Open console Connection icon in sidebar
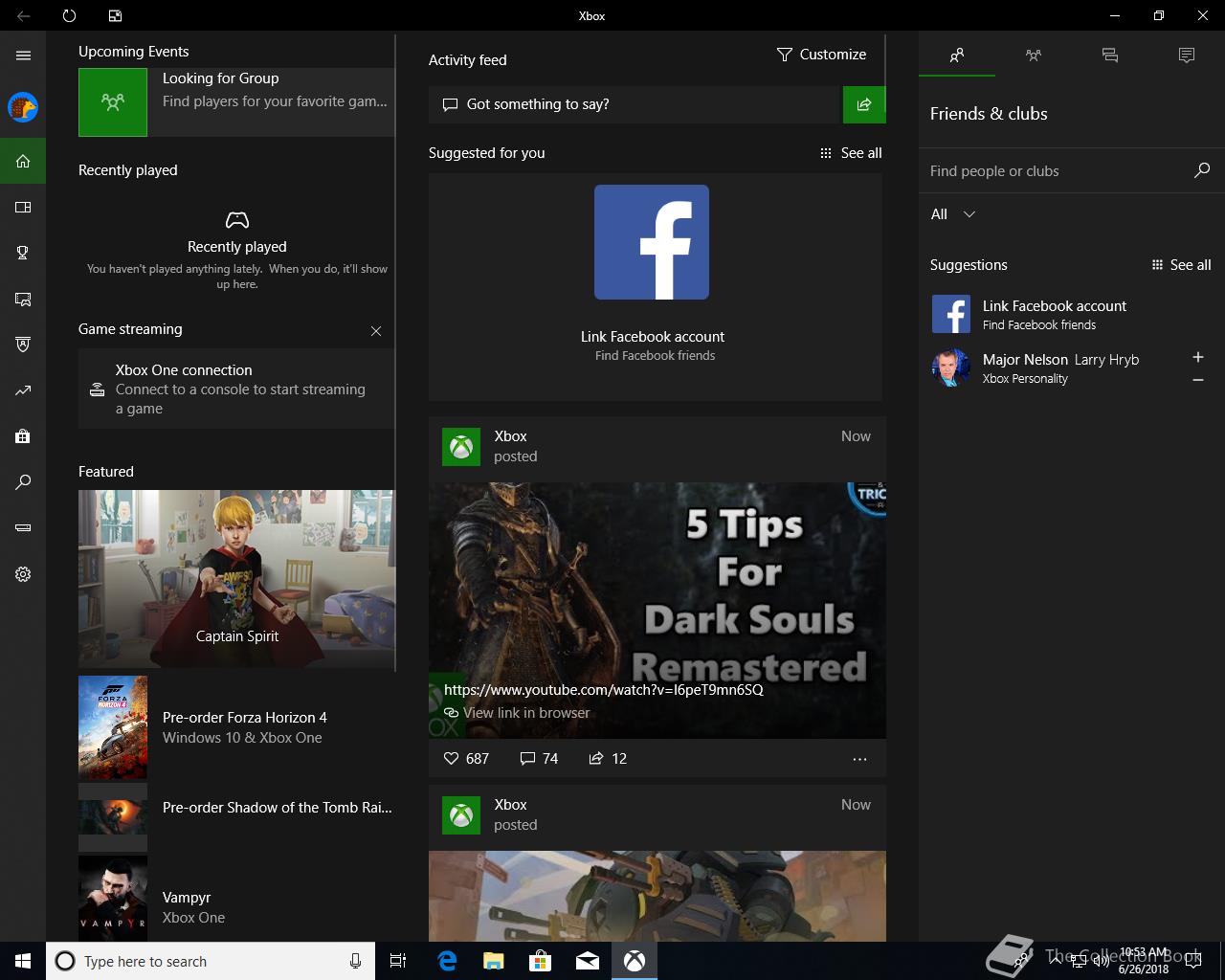Image resolution: width=1225 pixels, height=980 pixels. pos(23,528)
